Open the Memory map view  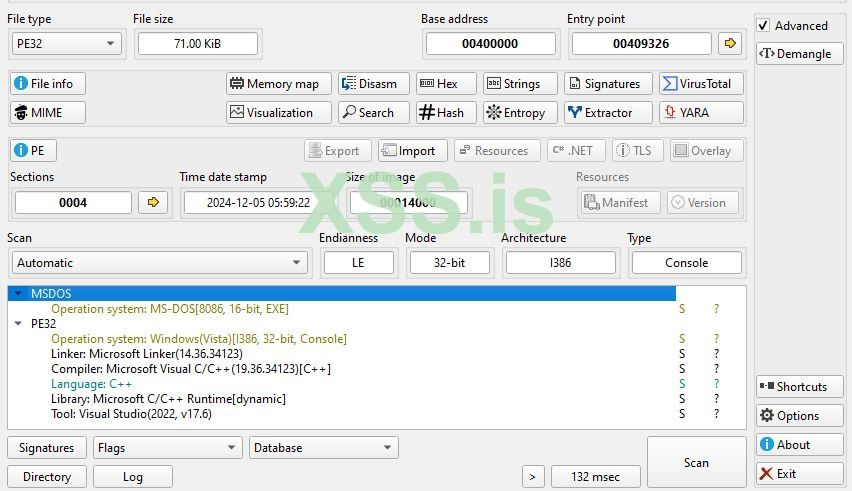click(279, 84)
